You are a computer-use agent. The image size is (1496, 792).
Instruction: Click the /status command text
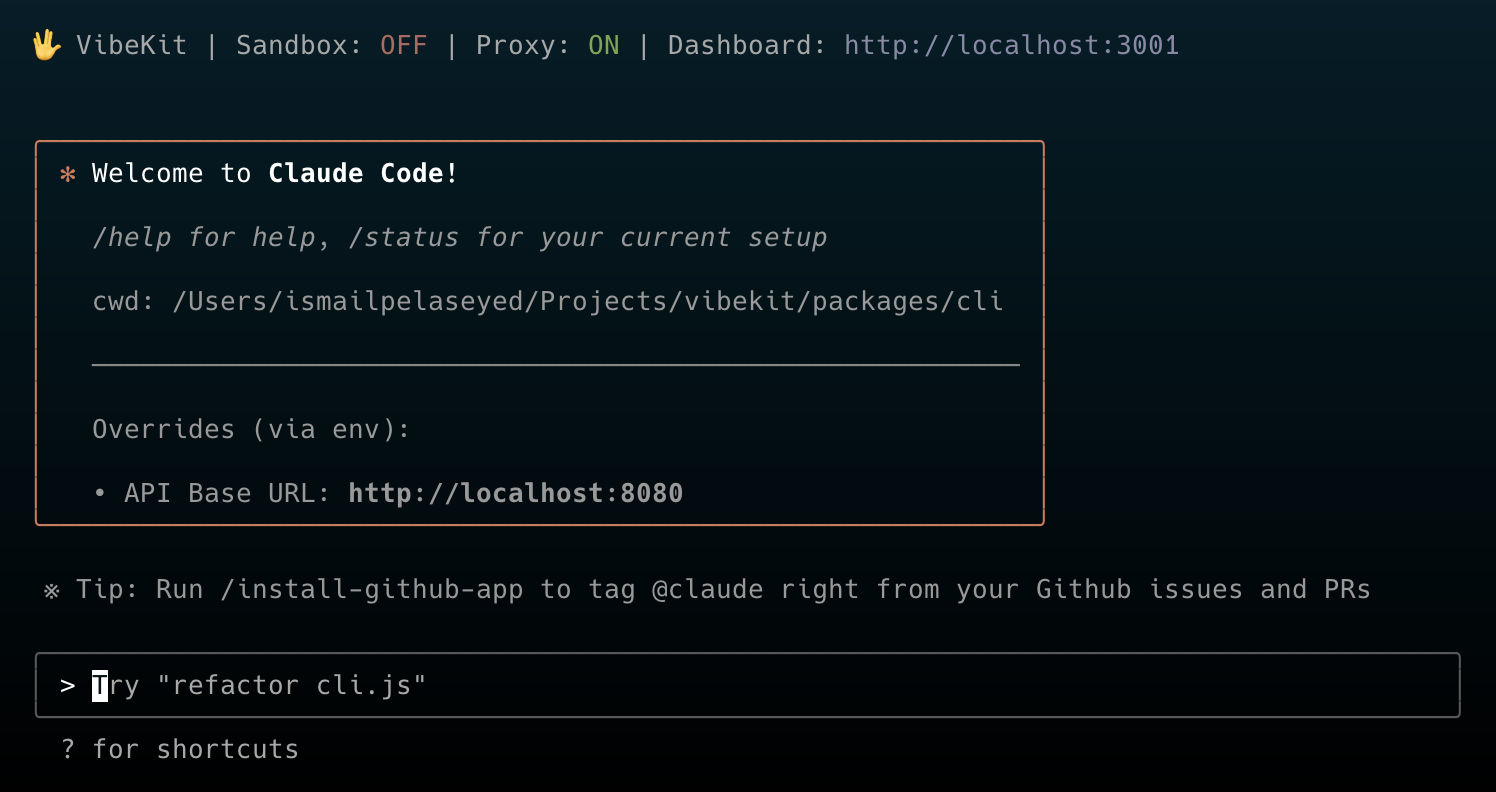pos(412,238)
